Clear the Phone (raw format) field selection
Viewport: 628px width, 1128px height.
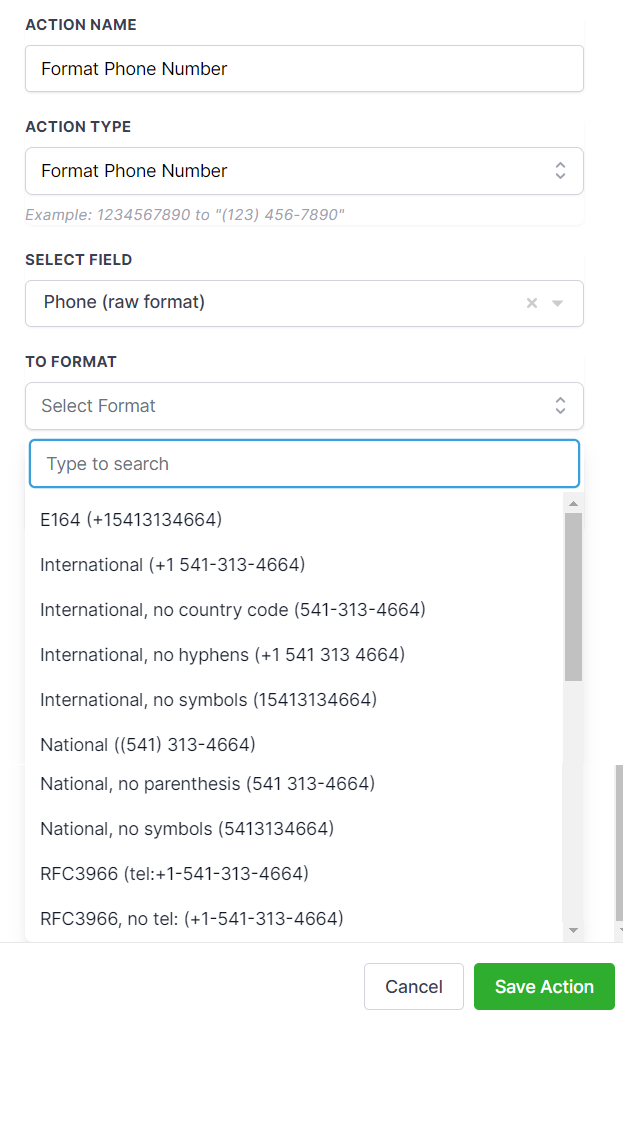click(x=532, y=303)
